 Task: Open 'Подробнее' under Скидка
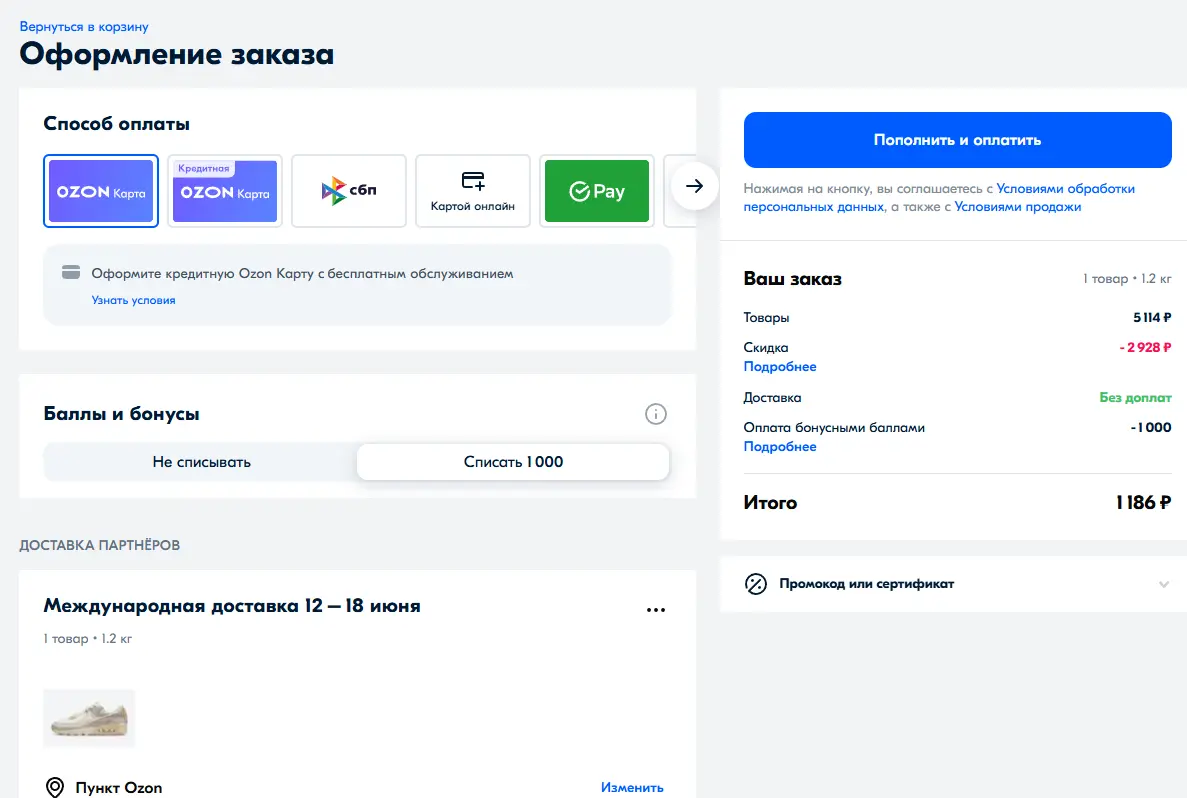point(780,366)
